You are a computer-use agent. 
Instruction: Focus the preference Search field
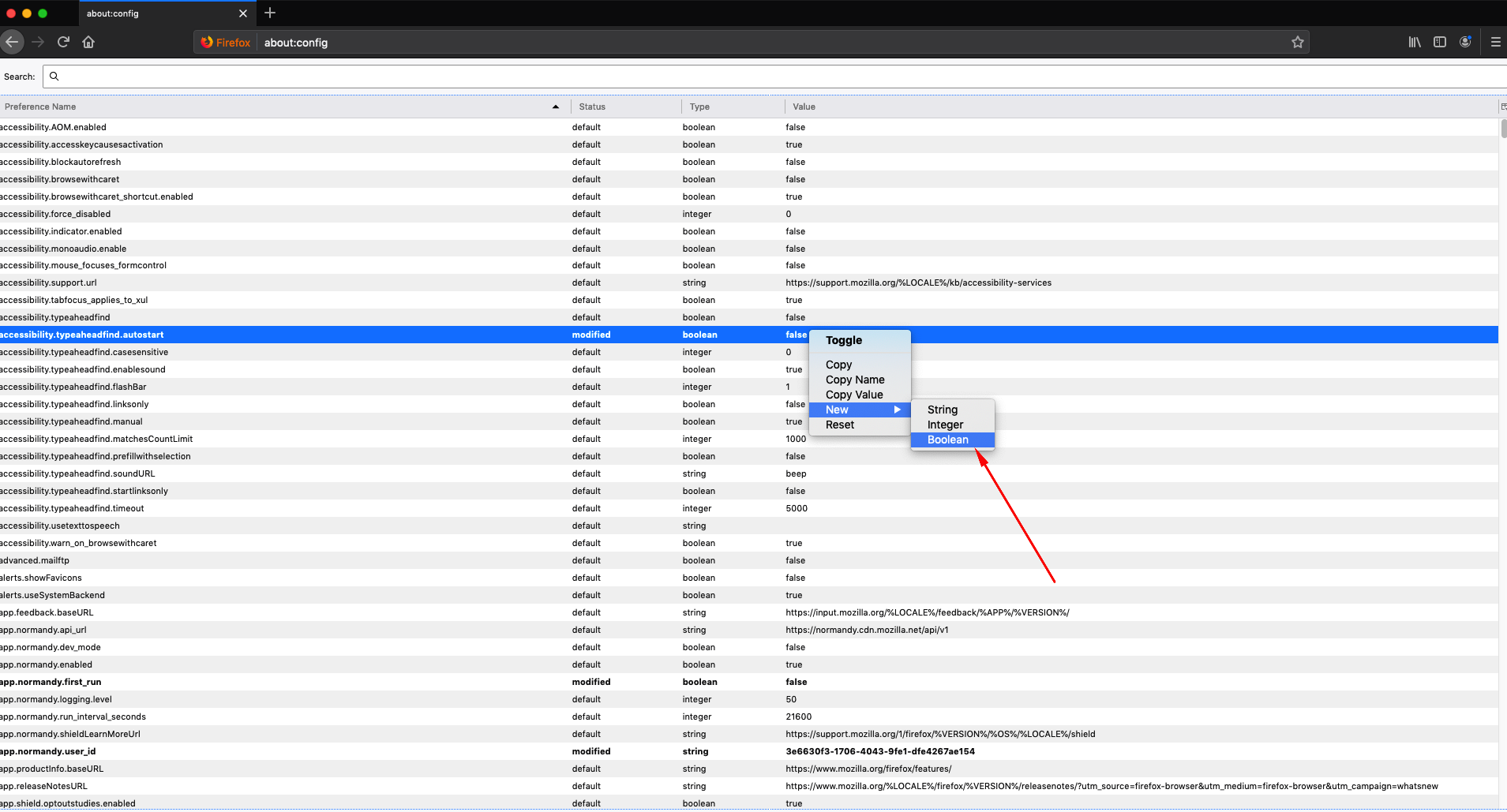774,77
